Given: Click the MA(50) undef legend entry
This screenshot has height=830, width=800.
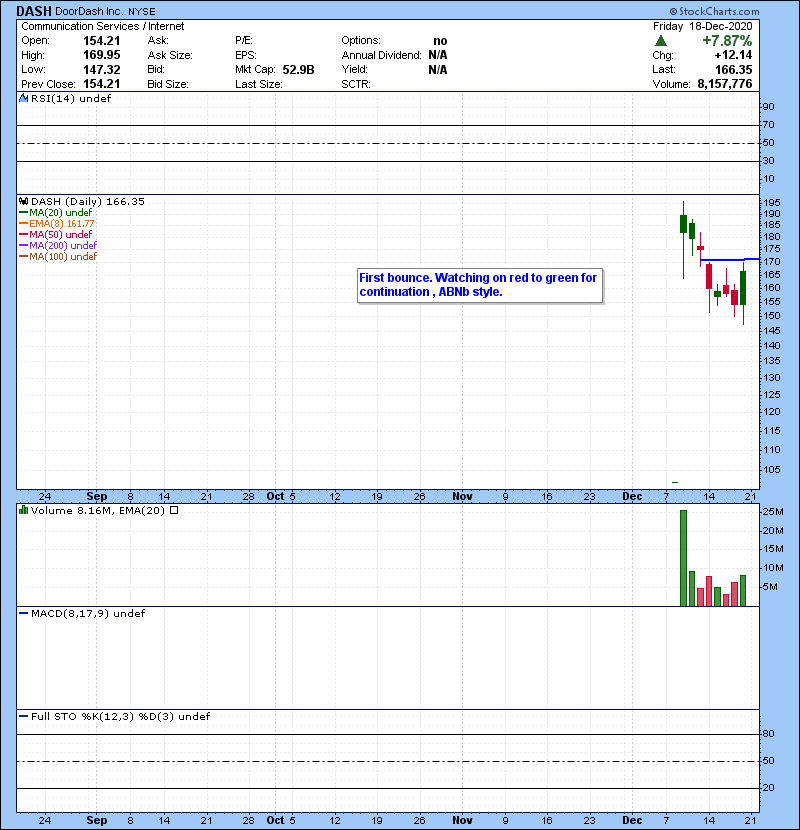Looking at the screenshot, I should point(56,234).
